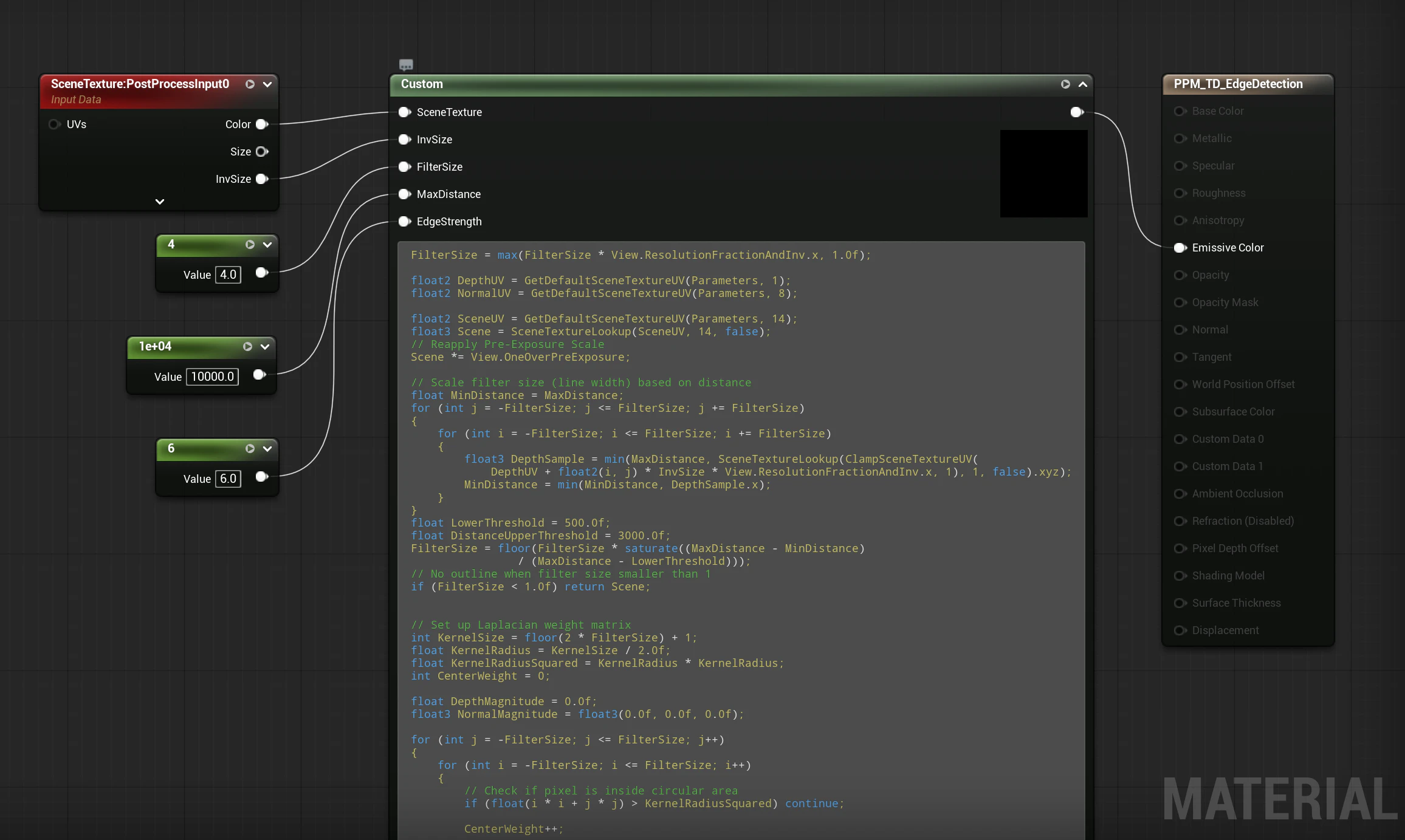Click the Emissive Color pin on PPM_TD_EdgeDetection
This screenshot has width=1405, height=840.
(x=1180, y=247)
